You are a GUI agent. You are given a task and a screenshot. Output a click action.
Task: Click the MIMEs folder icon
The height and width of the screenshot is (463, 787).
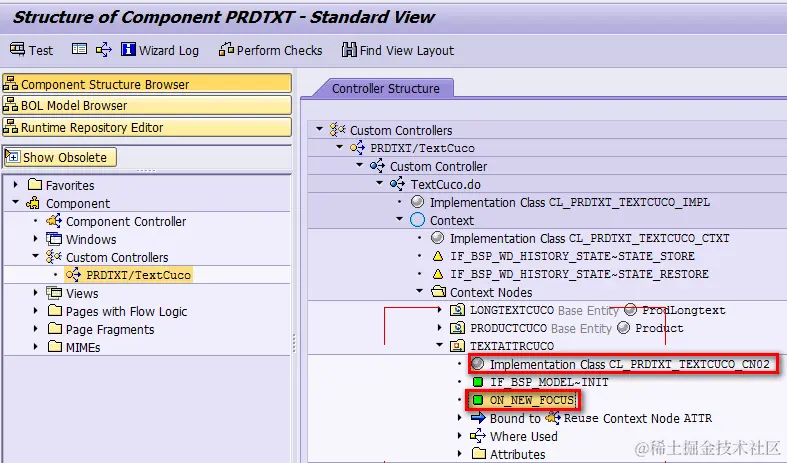click(x=55, y=346)
